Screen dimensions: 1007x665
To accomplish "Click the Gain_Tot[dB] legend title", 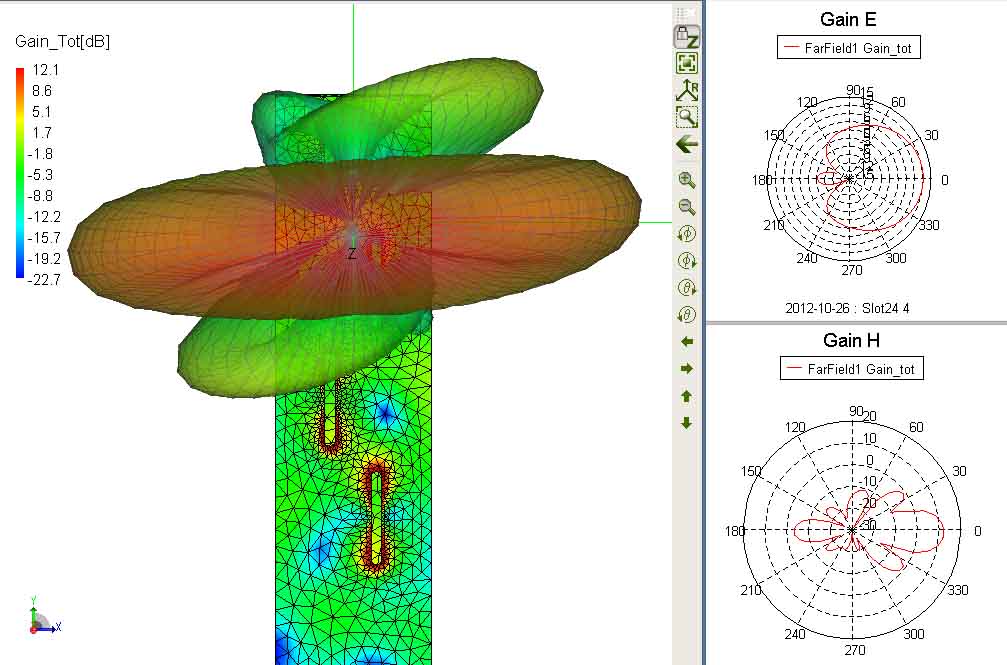I will point(62,42).
